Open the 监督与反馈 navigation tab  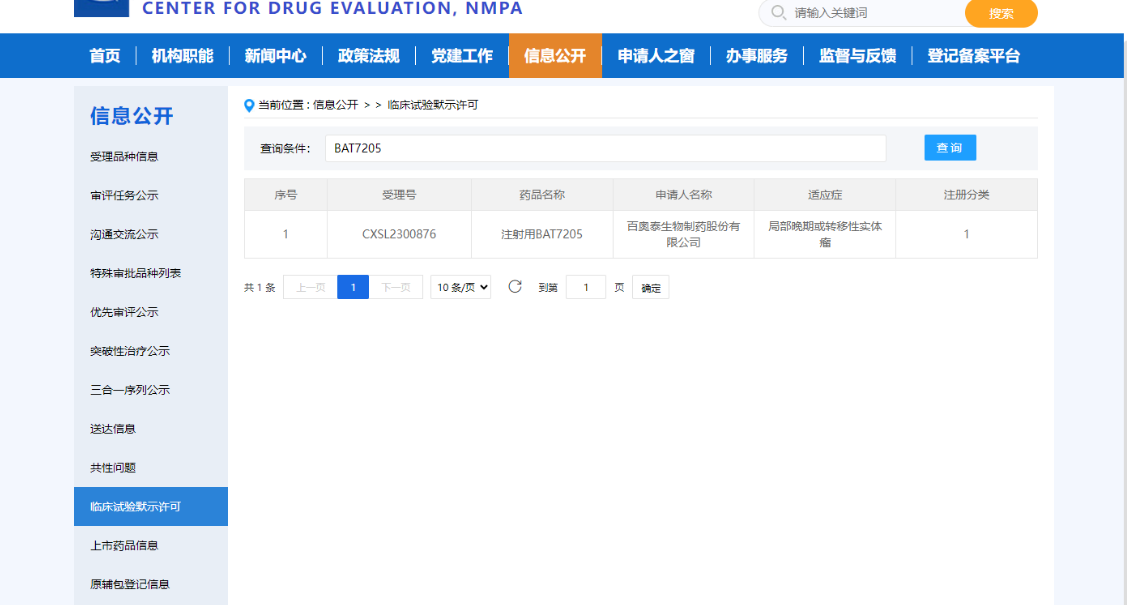point(857,56)
